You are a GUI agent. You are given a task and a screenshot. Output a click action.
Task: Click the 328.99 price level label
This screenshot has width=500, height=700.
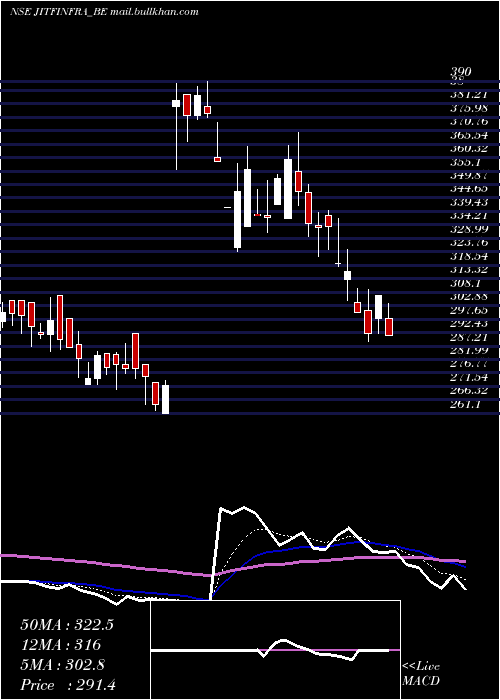click(x=468, y=229)
